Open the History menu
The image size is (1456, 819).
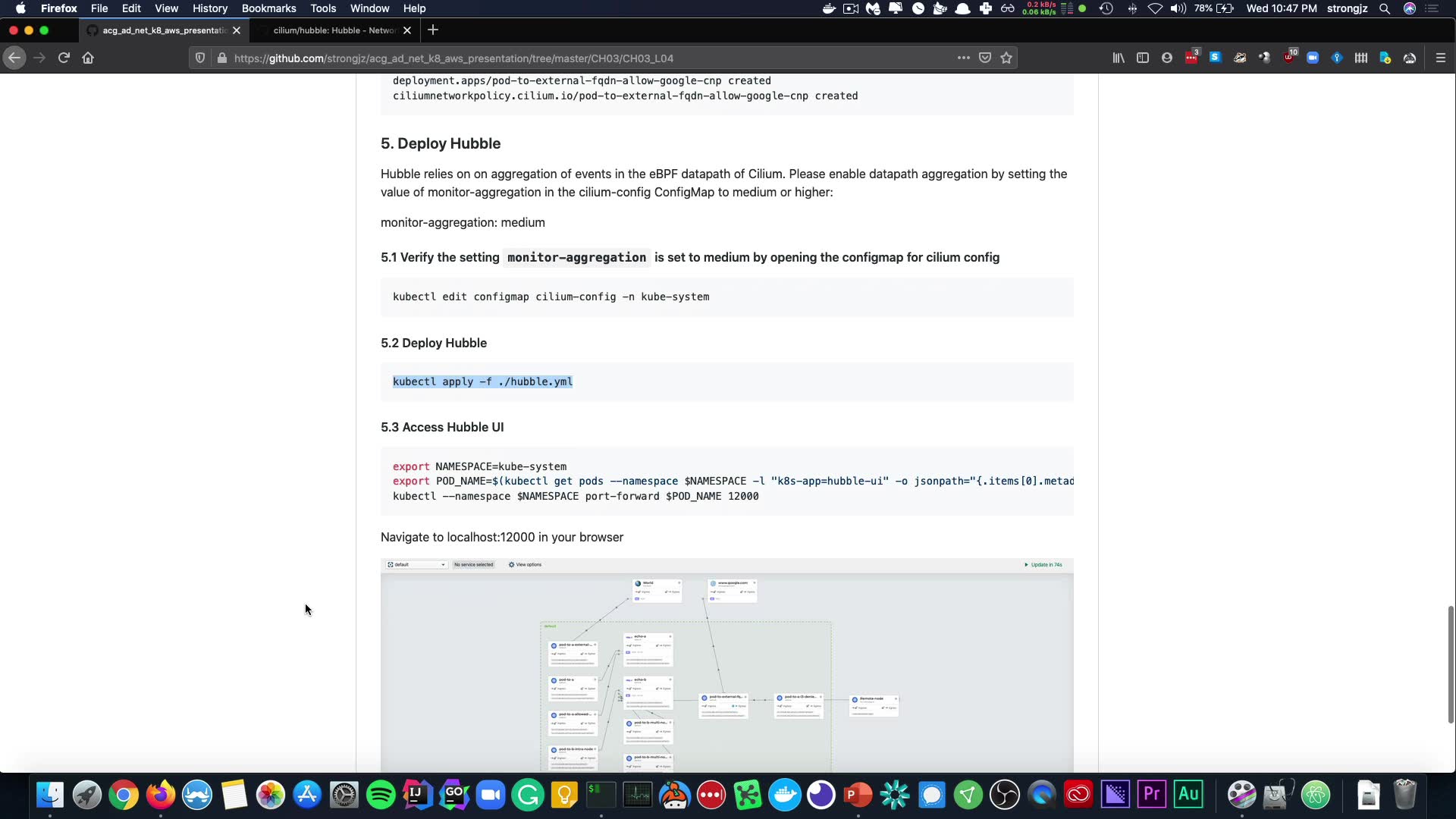pos(209,8)
